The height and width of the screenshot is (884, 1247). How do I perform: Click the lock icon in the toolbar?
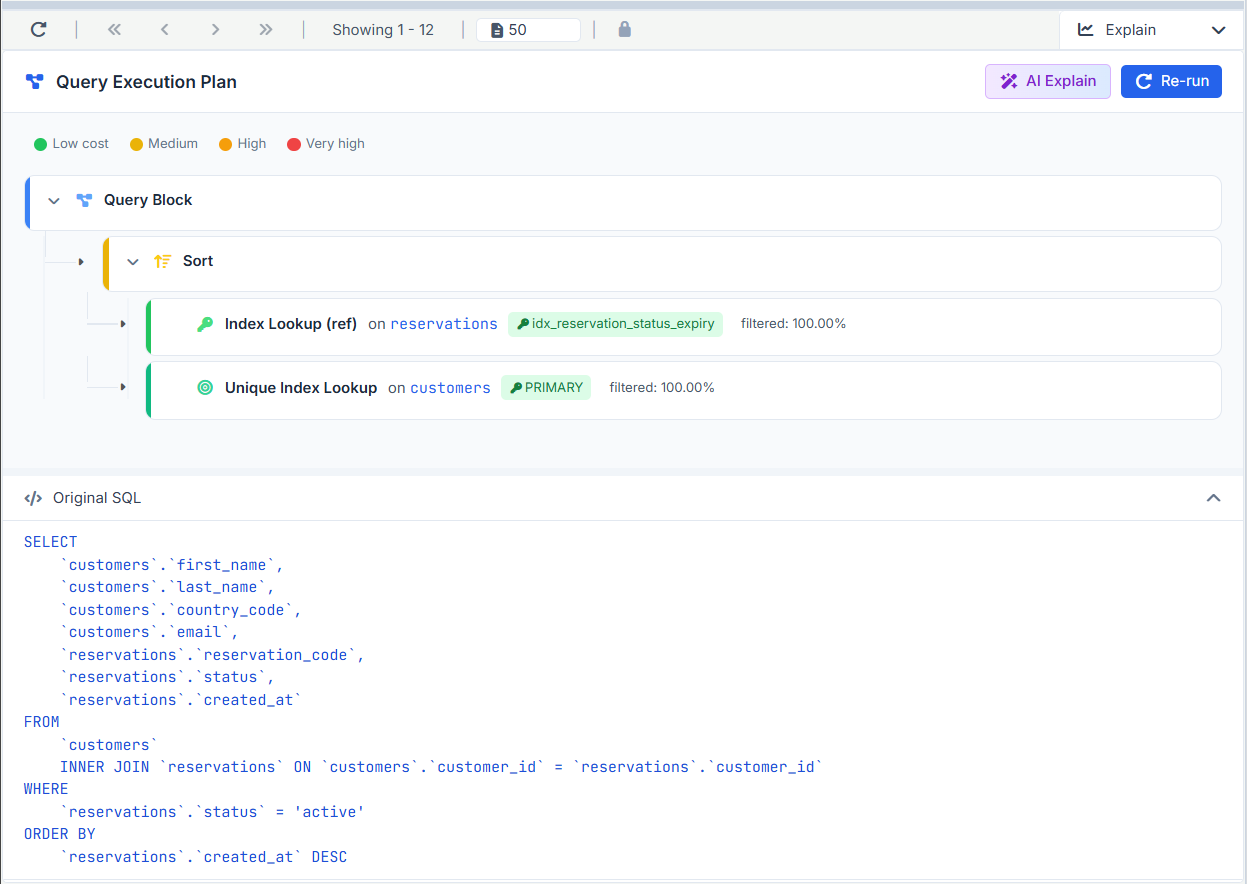tap(625, 30)
